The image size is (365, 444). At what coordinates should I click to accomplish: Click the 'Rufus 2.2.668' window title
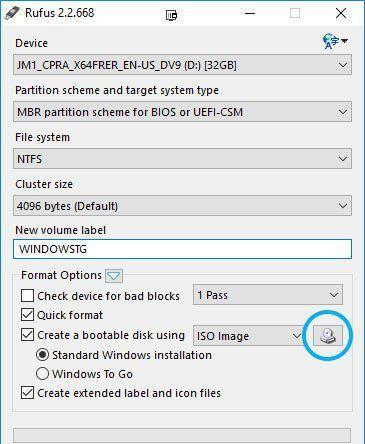click(60, 13)
